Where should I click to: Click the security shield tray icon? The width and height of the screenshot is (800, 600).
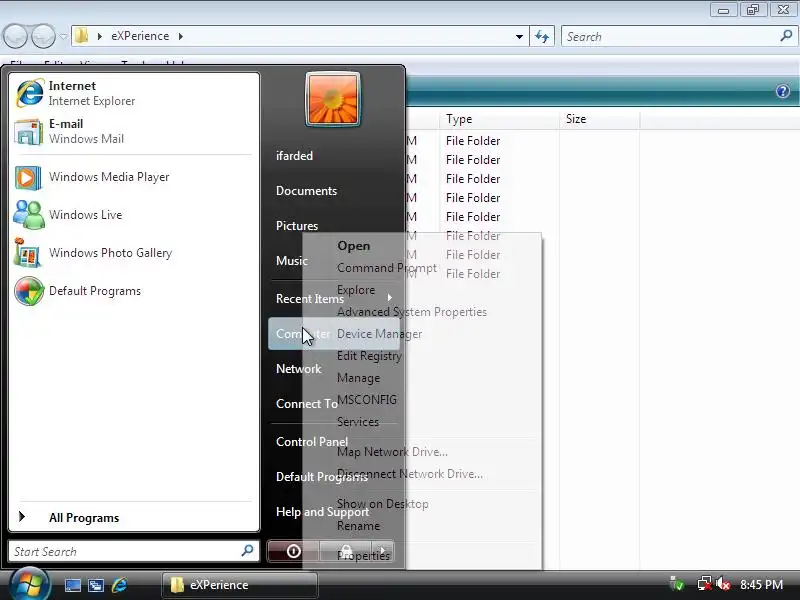click(x=677, y=584)
